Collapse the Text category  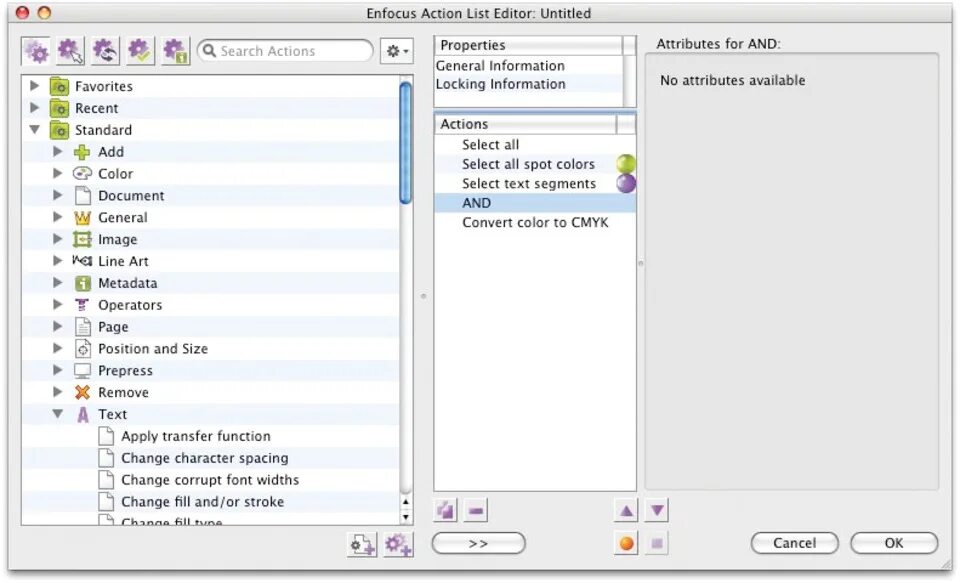tap(58, 414)
